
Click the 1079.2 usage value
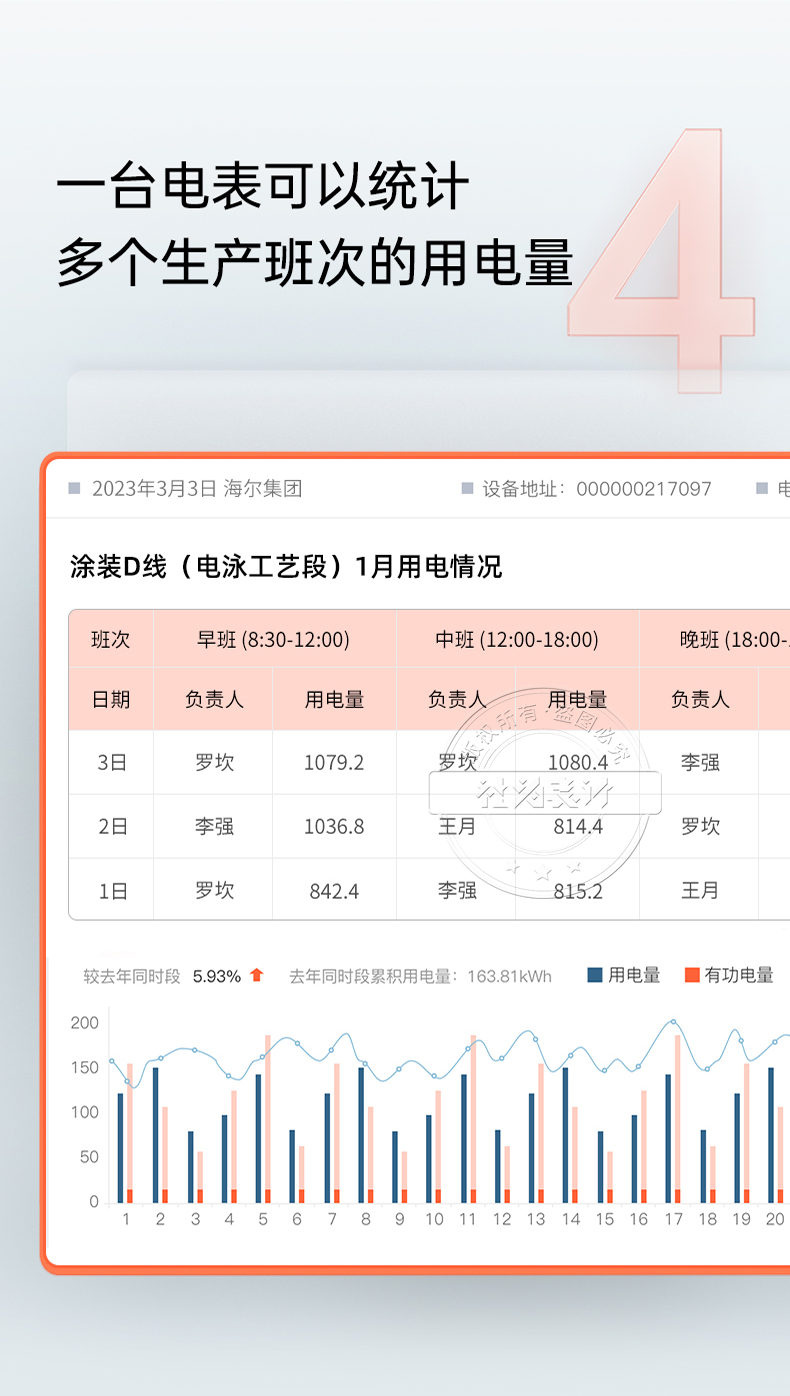pos(334,763)
